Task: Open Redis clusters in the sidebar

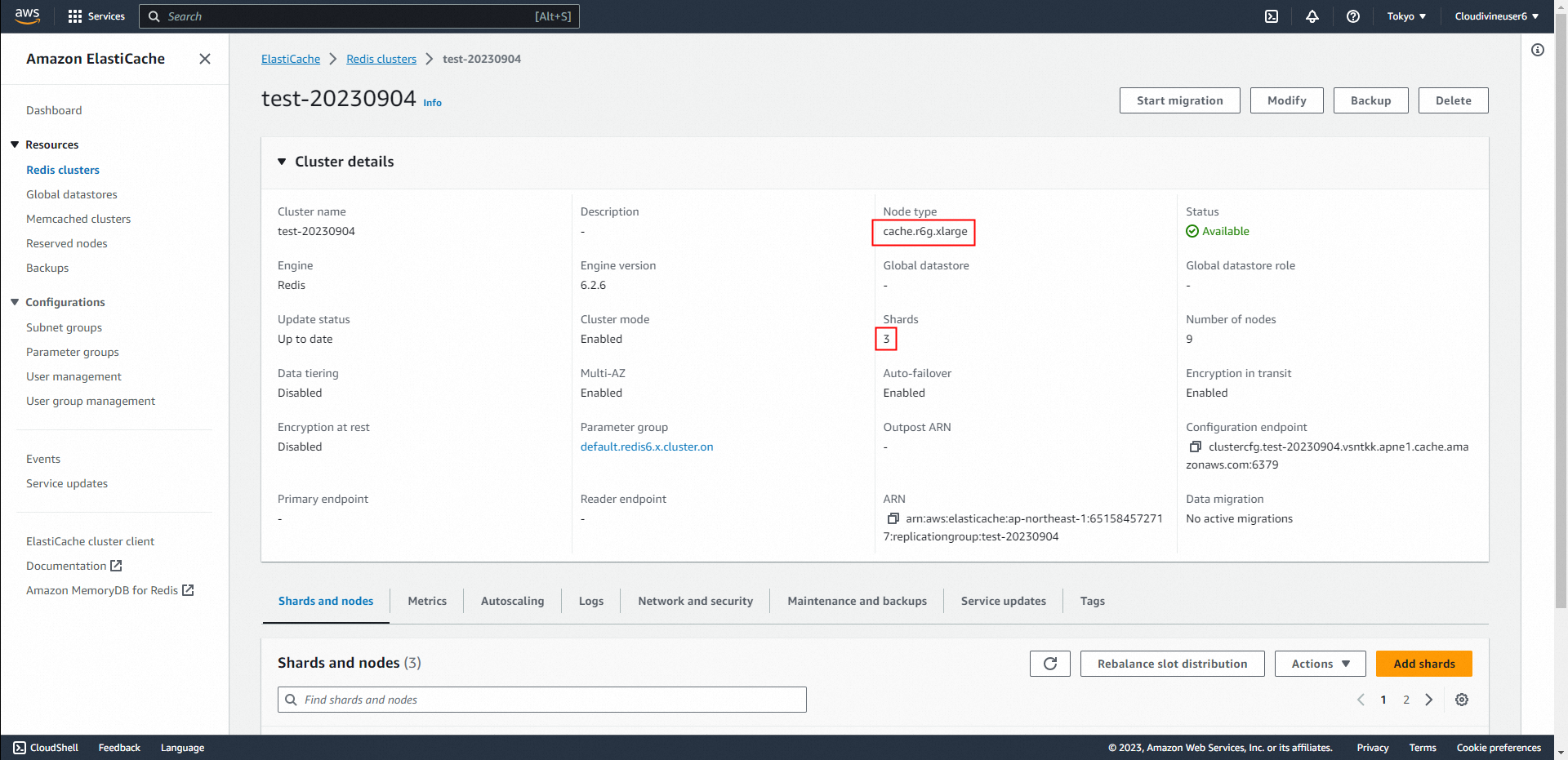Action: tap(63, 170)
